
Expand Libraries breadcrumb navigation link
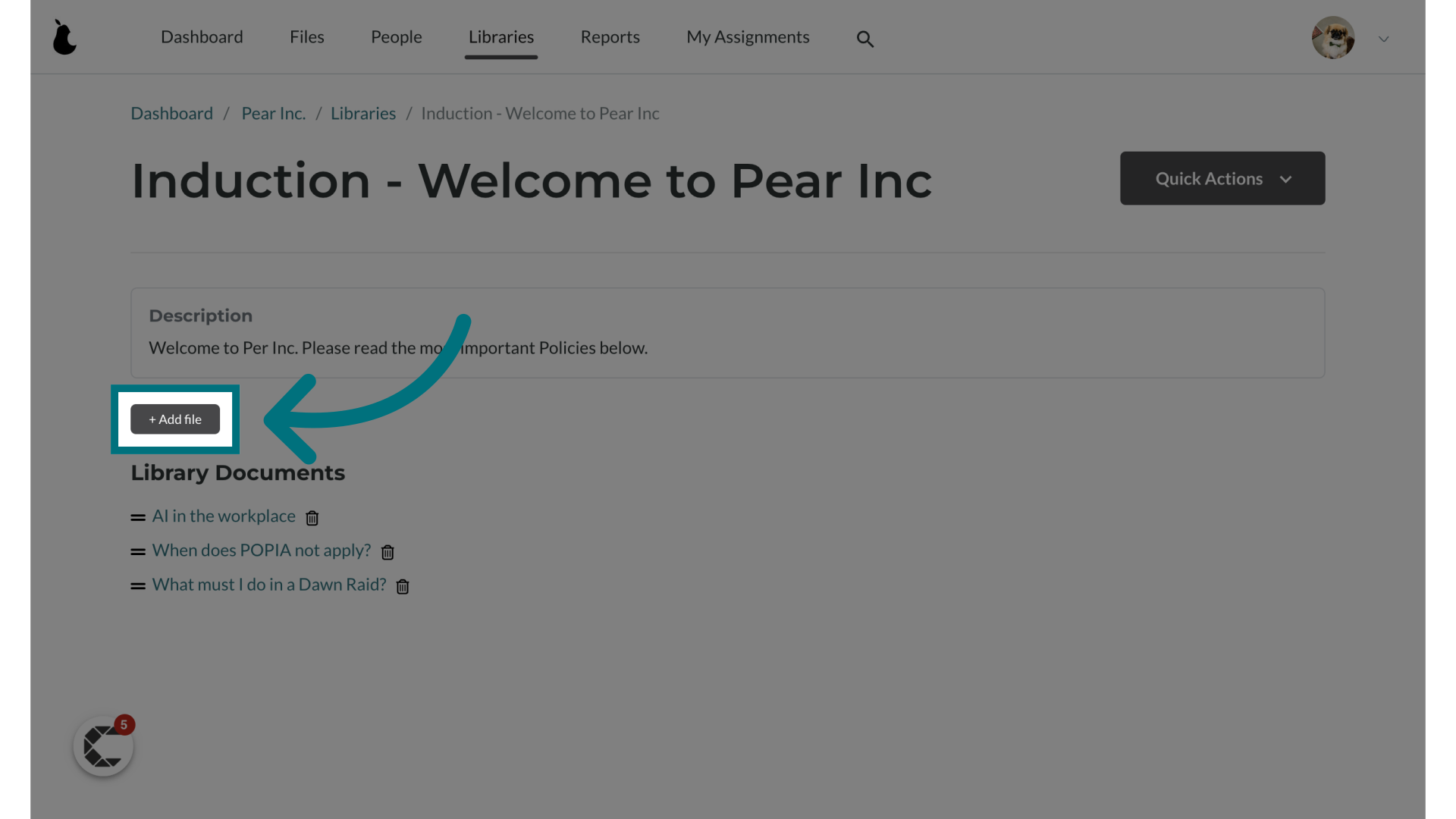(363, 112)
